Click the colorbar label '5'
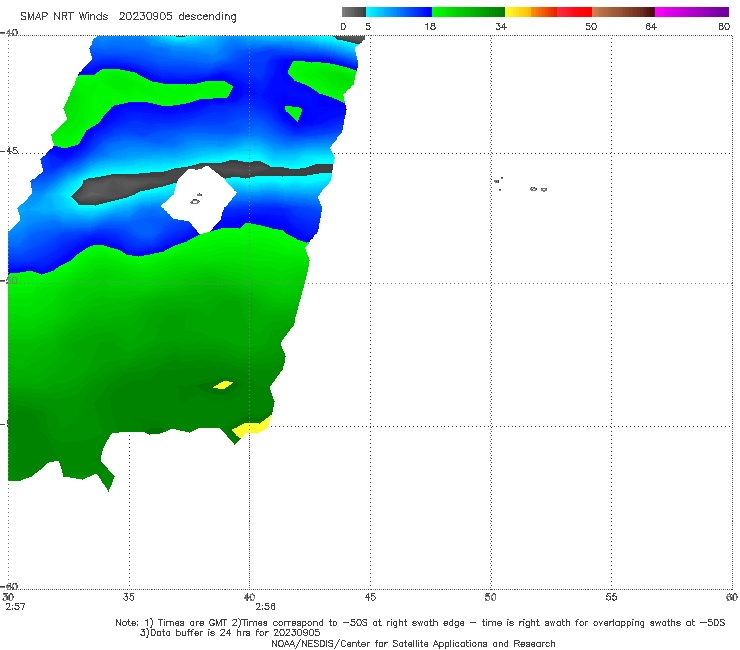 (368, 26)
